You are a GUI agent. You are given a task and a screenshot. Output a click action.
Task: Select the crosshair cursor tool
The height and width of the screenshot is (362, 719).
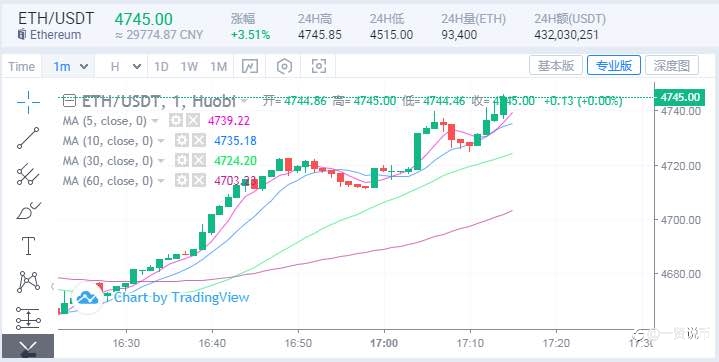(x=28, y=102)
